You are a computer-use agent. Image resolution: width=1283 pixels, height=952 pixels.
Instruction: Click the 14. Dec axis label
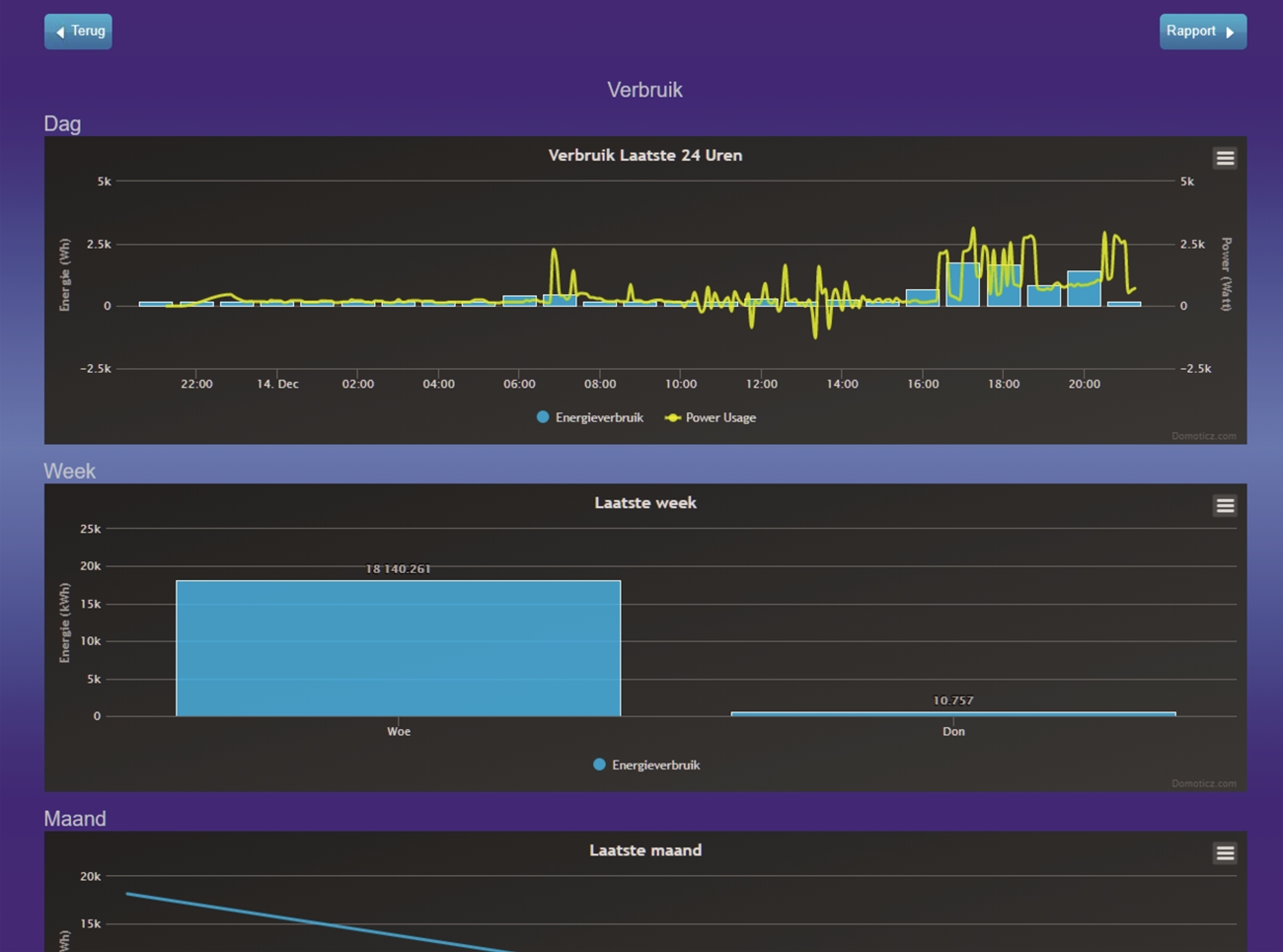[x=277, y=384]
